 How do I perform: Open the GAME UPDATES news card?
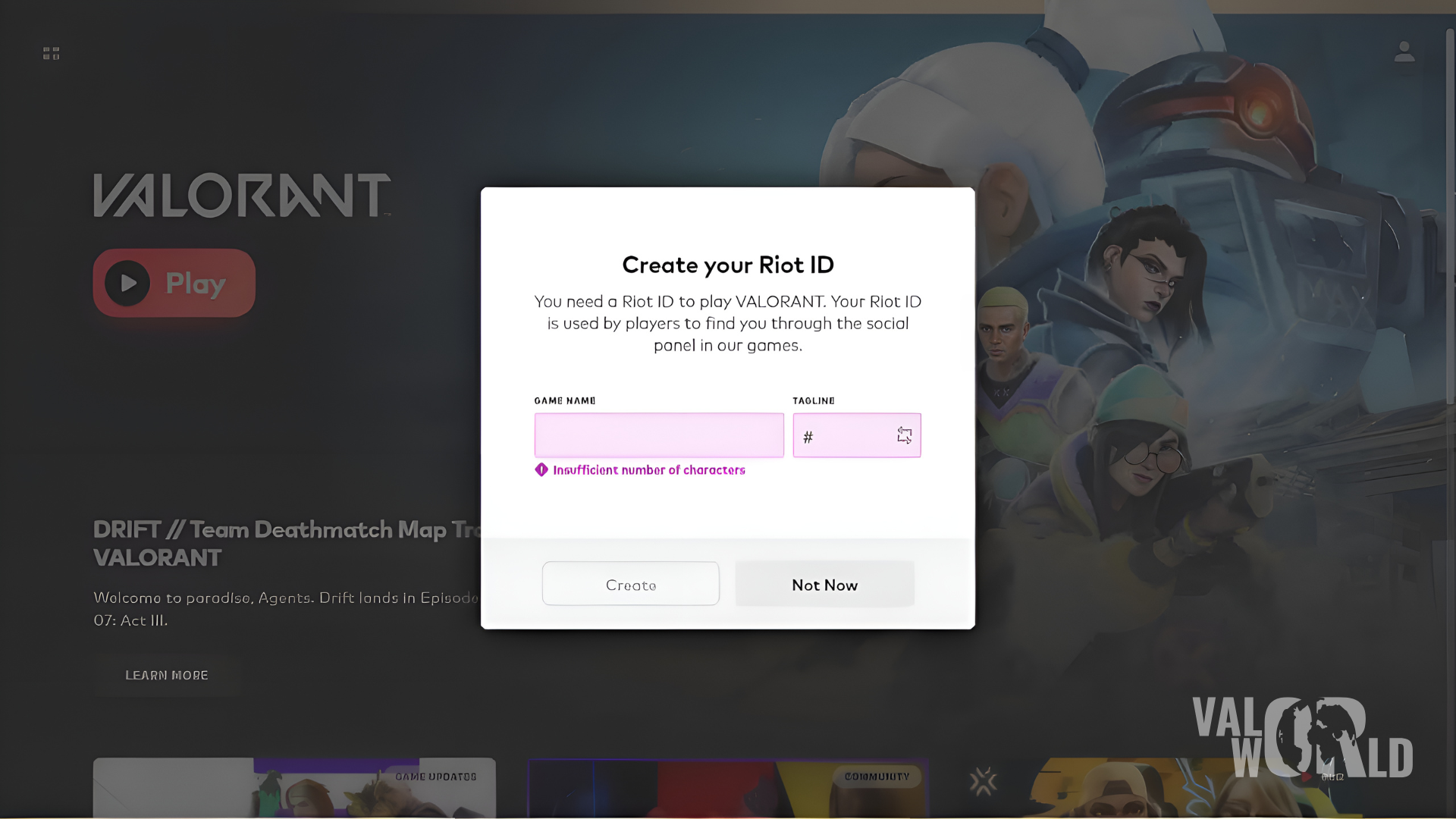tap(294, 788)
